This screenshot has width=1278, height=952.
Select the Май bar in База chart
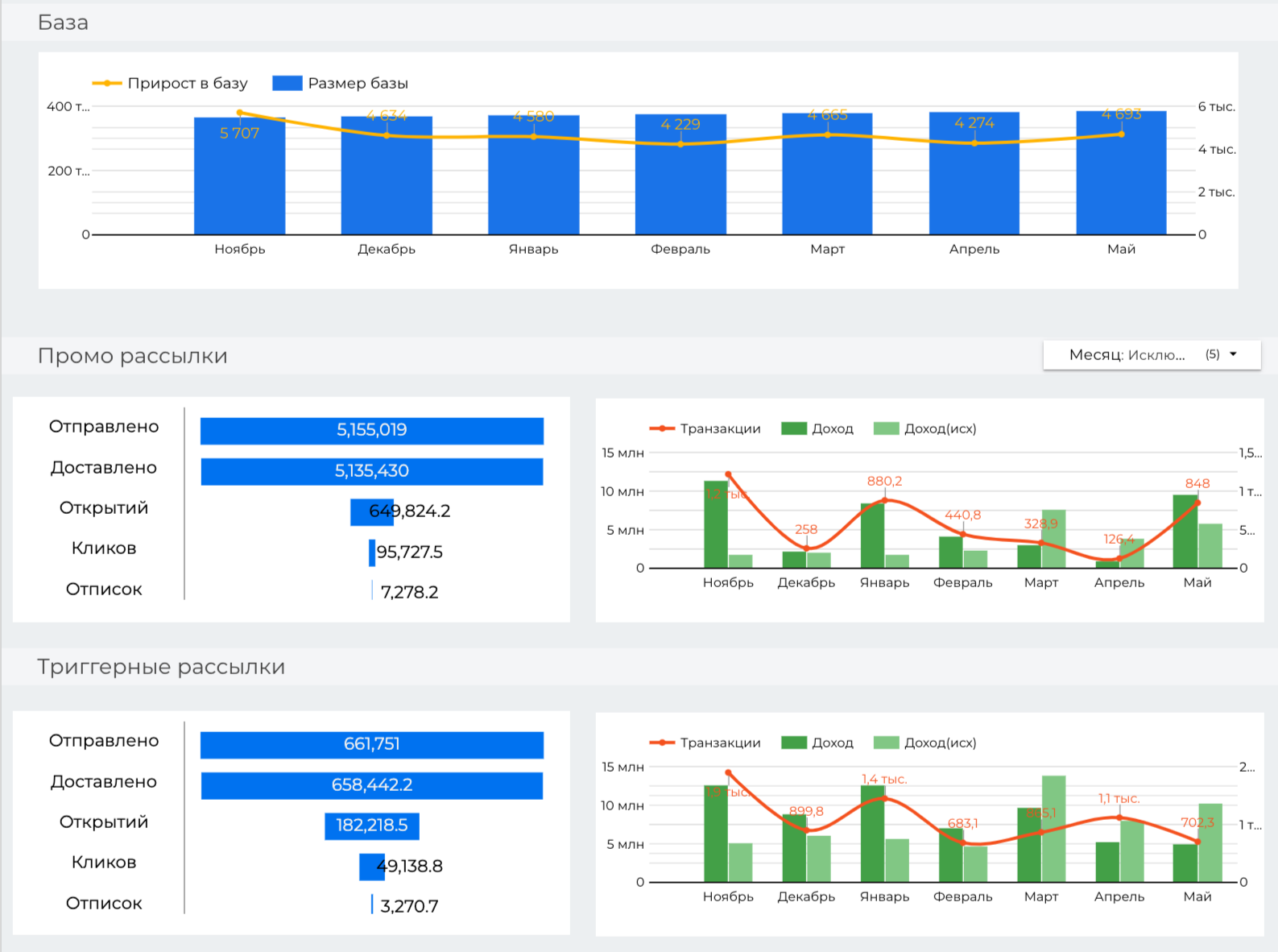[1122, 172]
